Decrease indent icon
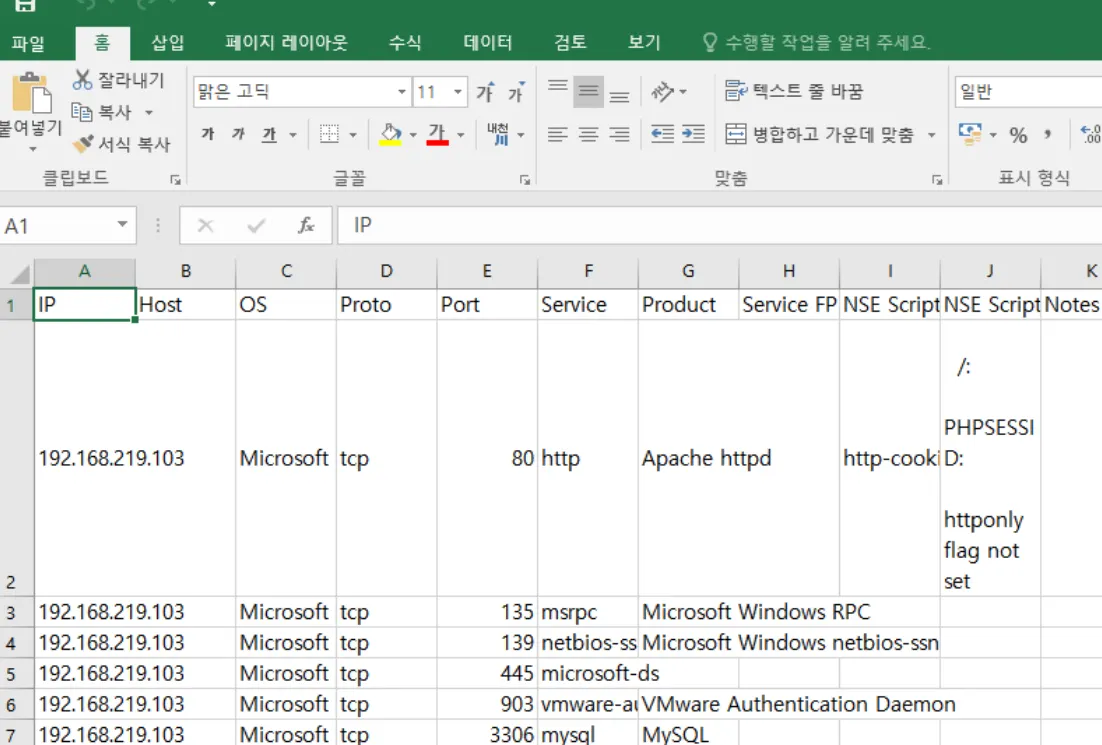The height and width of the screenshot is (745, 1102). tap(662, 134)
